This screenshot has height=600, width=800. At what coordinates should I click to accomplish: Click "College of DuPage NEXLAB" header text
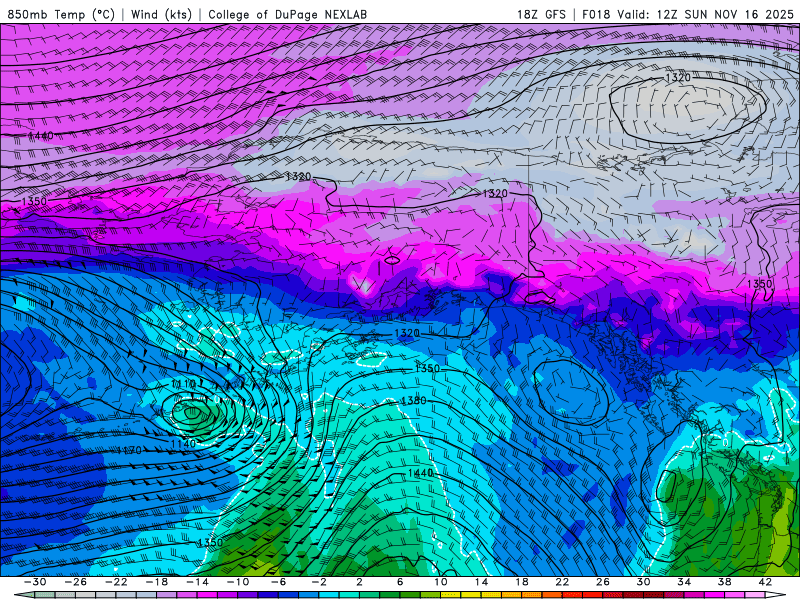click(287, 14)
